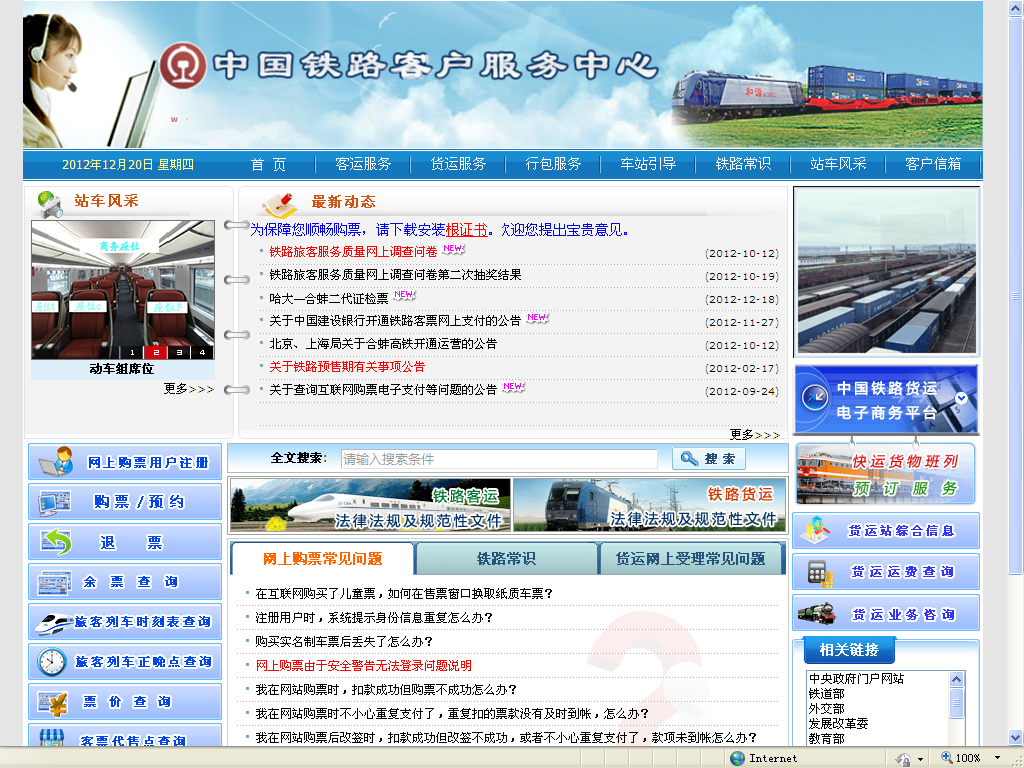Click the 全文搜索 input field

[x=499, y=459]
